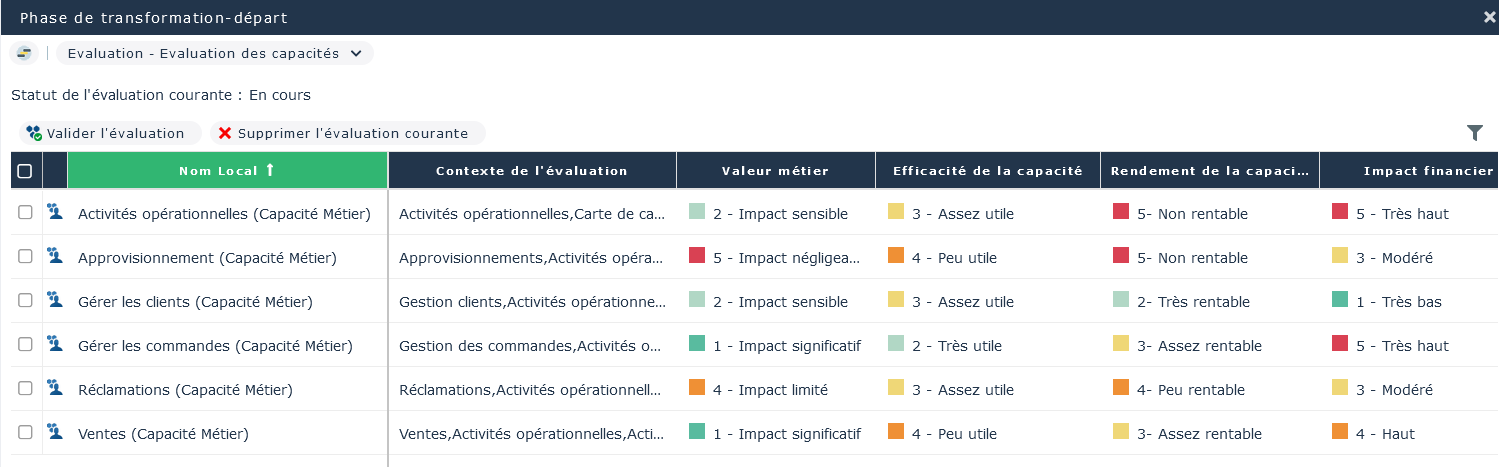The height and width of the screenshot is (467, 1499).
Task: Click the view switcher icon at top left
Action: (24, 53)
